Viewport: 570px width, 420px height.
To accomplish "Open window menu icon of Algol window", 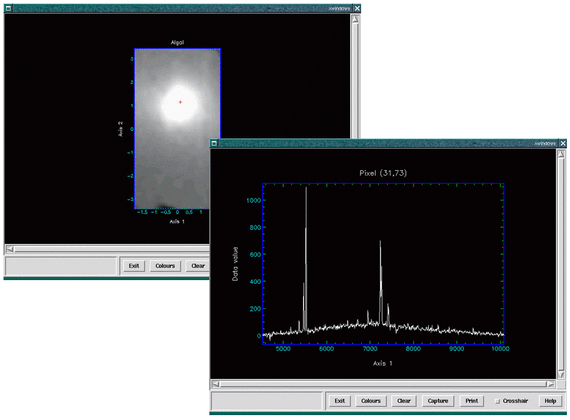I will pos(8,8).
